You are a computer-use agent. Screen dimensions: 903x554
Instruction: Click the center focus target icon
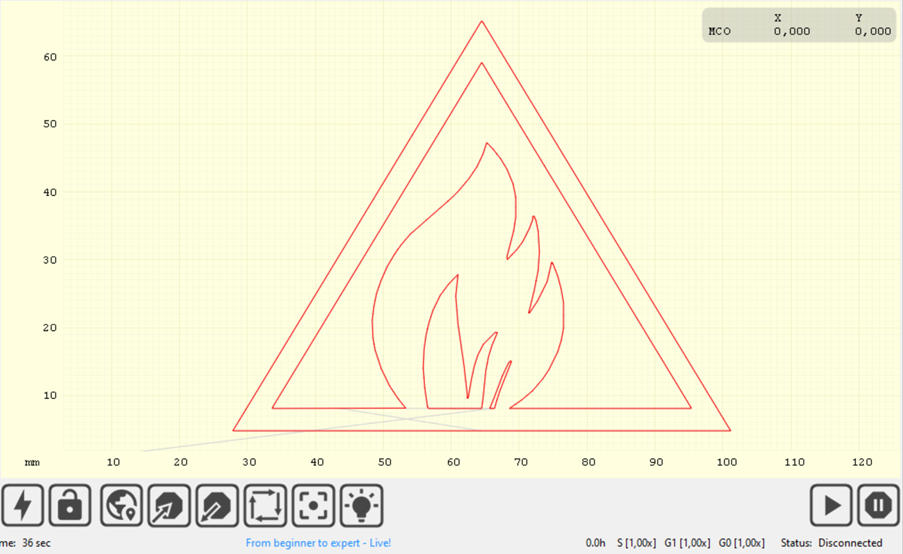point(314,506)
